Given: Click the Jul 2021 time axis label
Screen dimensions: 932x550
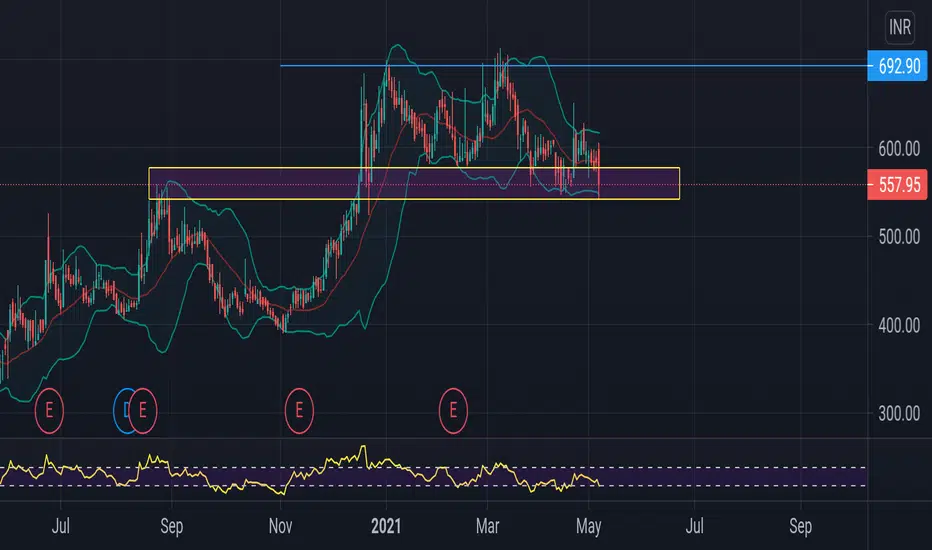Looking at the screenshot, I should click(694, 526).
